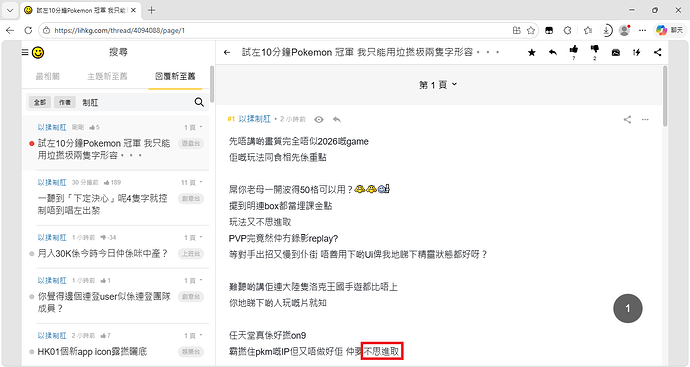Click the search magnifier icon
690x367 pixels.
(x=199, y=102)
